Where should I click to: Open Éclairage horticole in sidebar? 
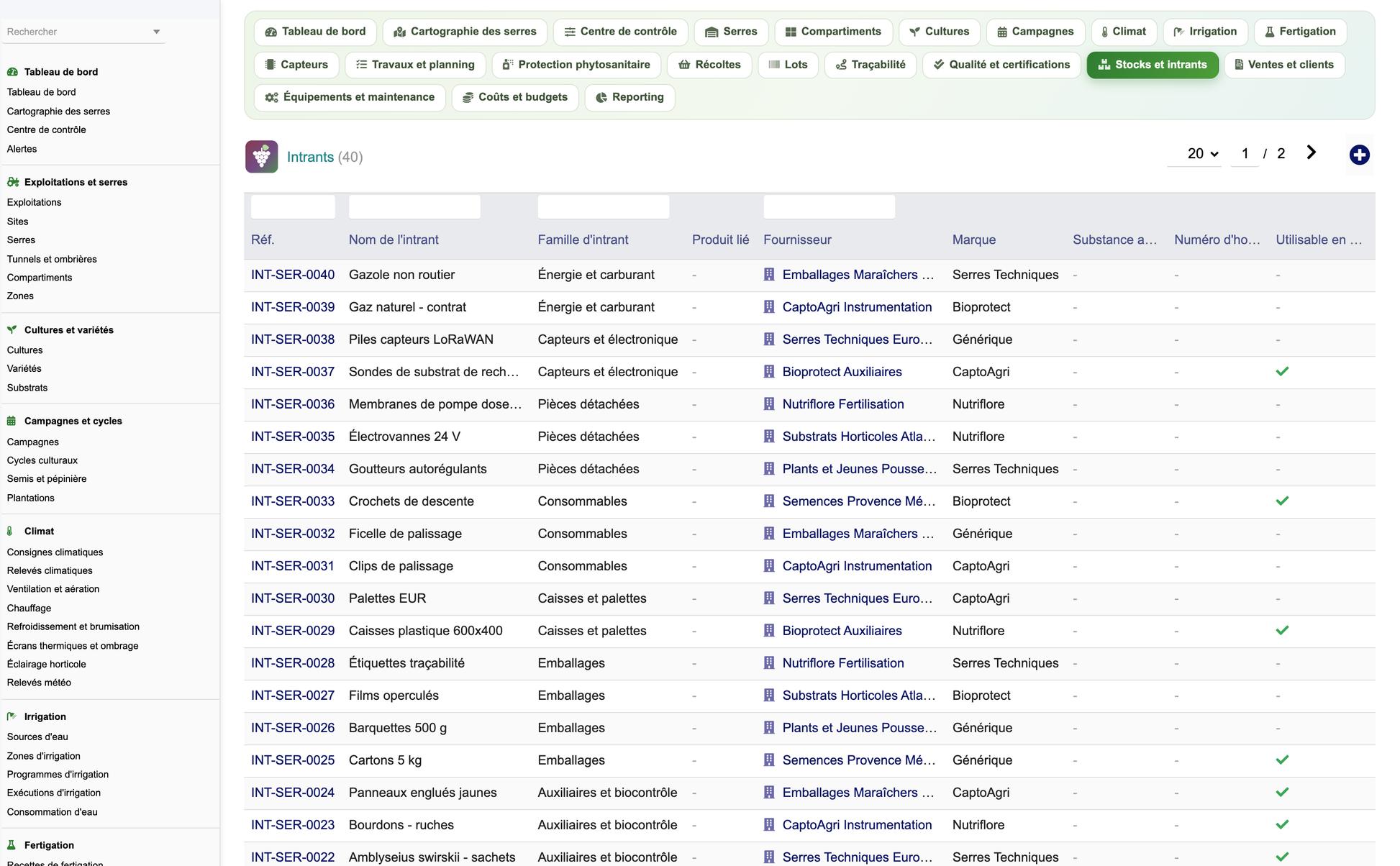[47, 664]
